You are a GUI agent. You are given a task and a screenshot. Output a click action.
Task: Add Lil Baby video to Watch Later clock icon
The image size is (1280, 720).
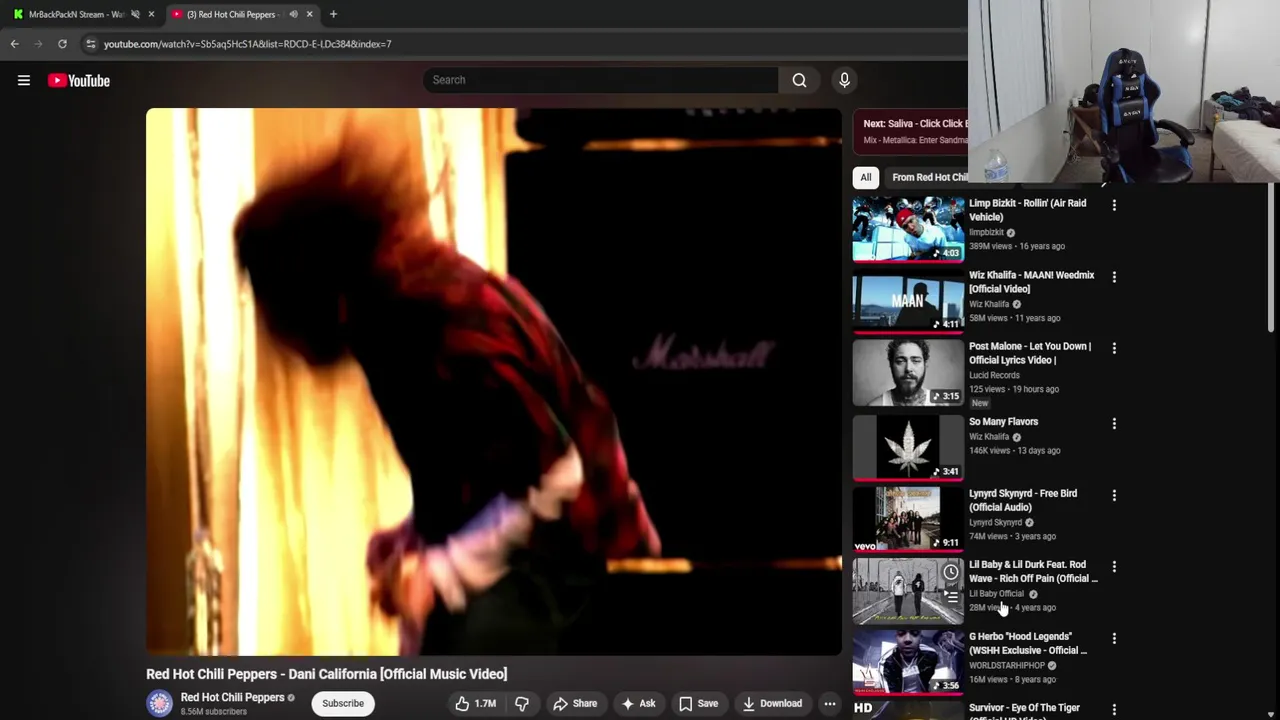pos(951,573)
